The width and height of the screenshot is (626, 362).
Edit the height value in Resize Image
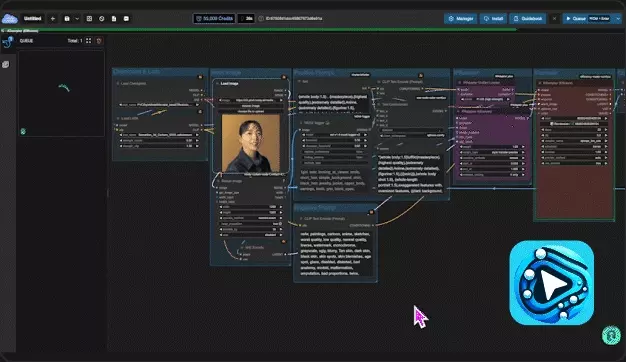point(251,212)
